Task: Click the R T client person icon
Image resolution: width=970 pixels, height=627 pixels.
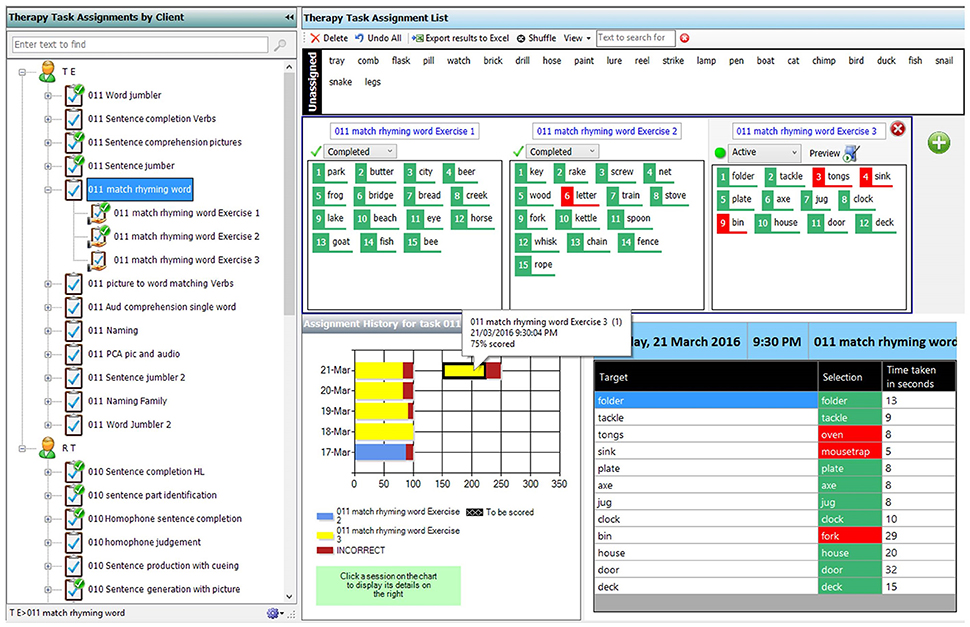Action: [48, 448]
